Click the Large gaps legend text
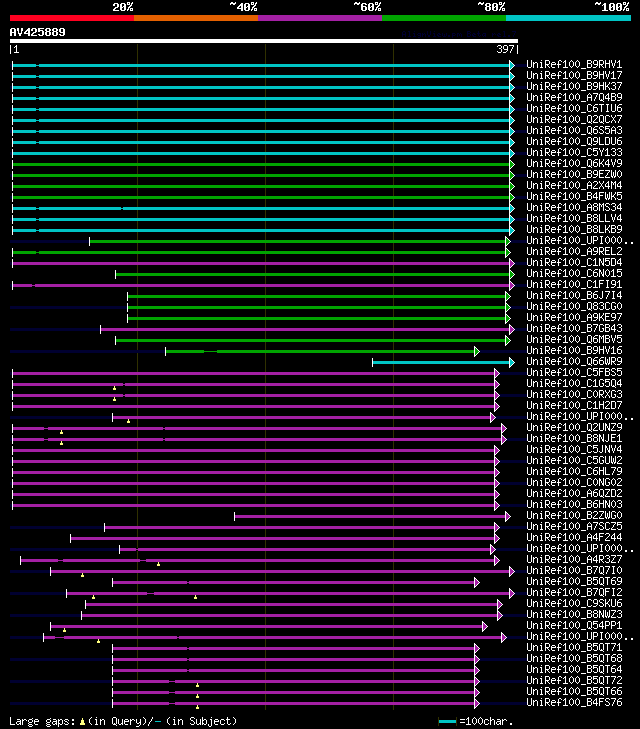This screenshot has height=729, width=640. pos(123,722)
